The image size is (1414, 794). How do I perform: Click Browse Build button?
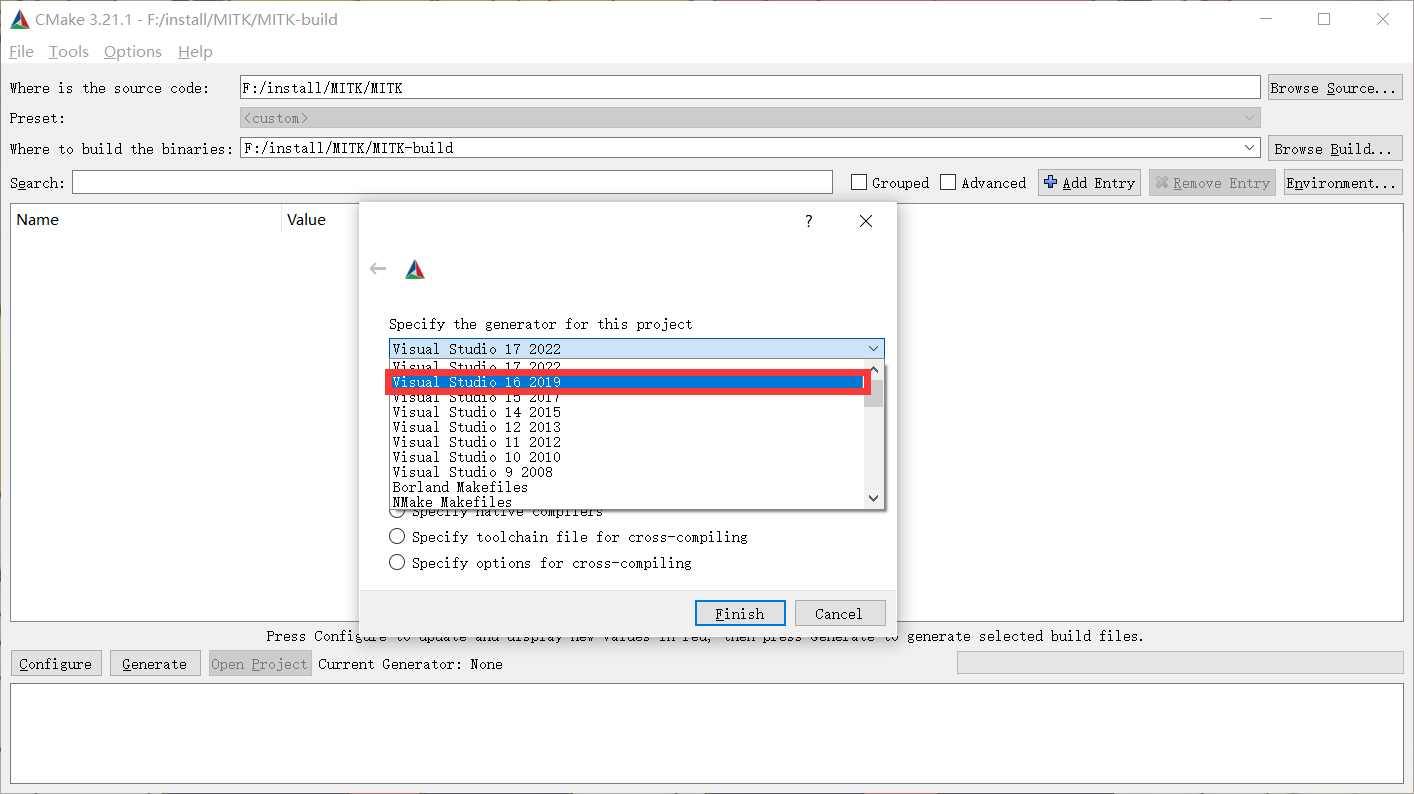pyautogui.click(x=1335, y=149)
